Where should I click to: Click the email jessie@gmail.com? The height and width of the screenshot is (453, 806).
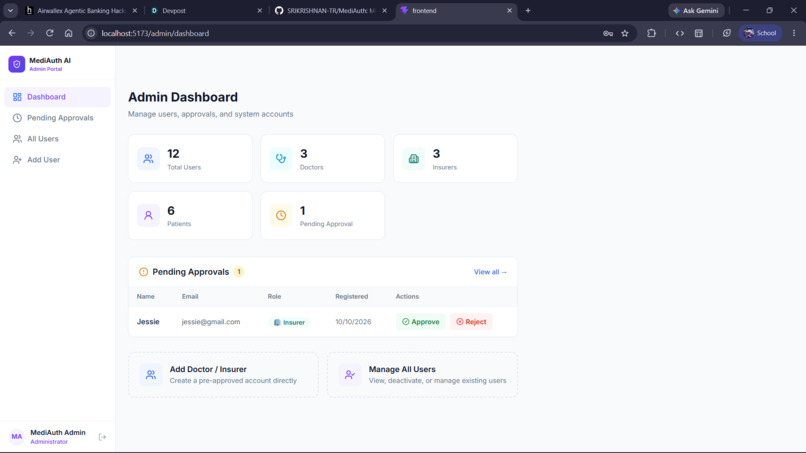(211, 322)
